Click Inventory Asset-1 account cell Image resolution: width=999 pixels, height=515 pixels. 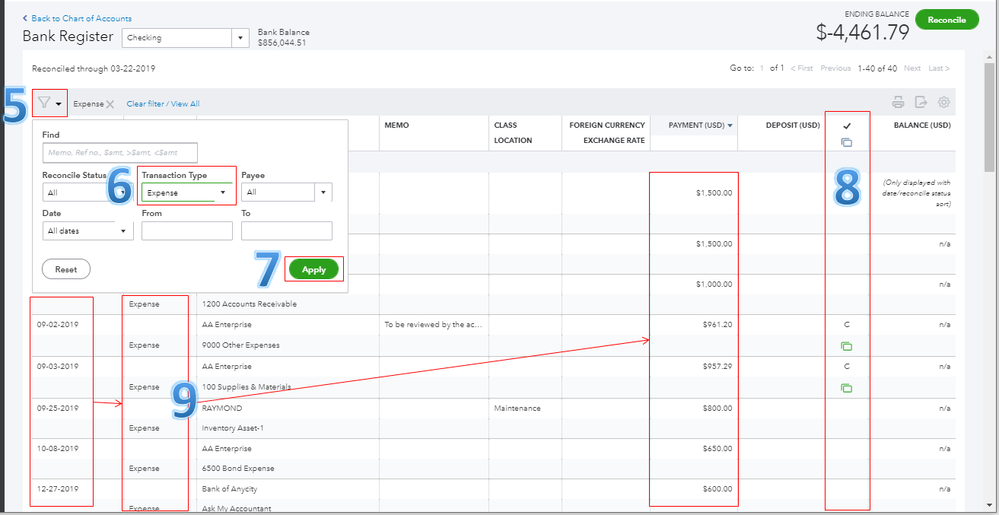point(232,428)
